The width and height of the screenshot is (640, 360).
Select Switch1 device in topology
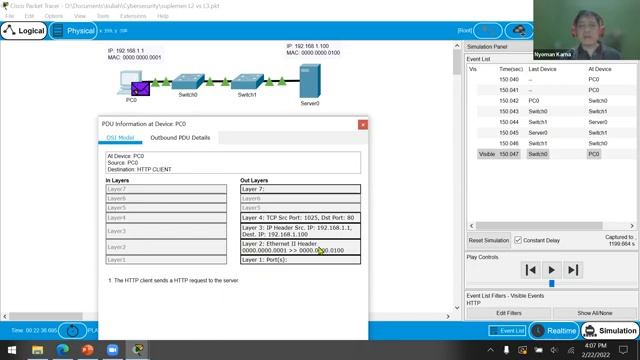pyautogui.click(x=247, y=82)
